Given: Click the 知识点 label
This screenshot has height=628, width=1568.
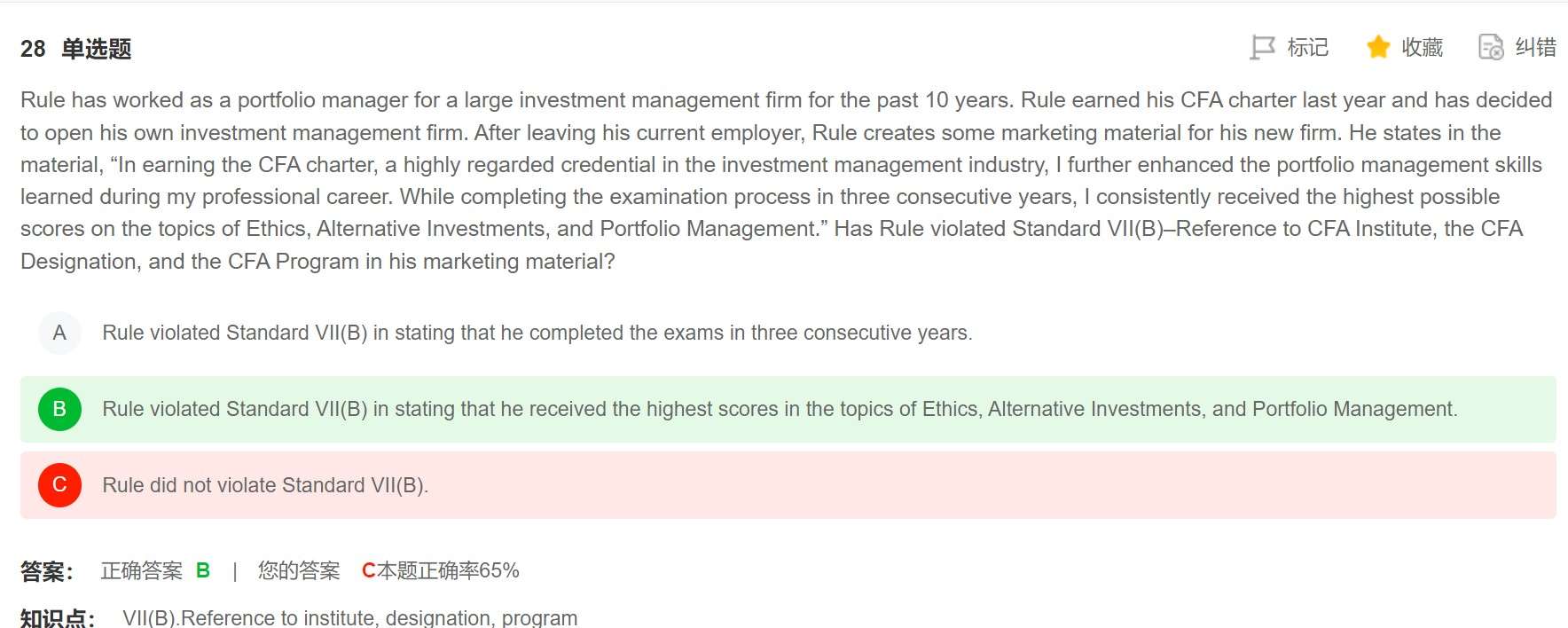Looking at the screenshot, I should click(57, 617).
